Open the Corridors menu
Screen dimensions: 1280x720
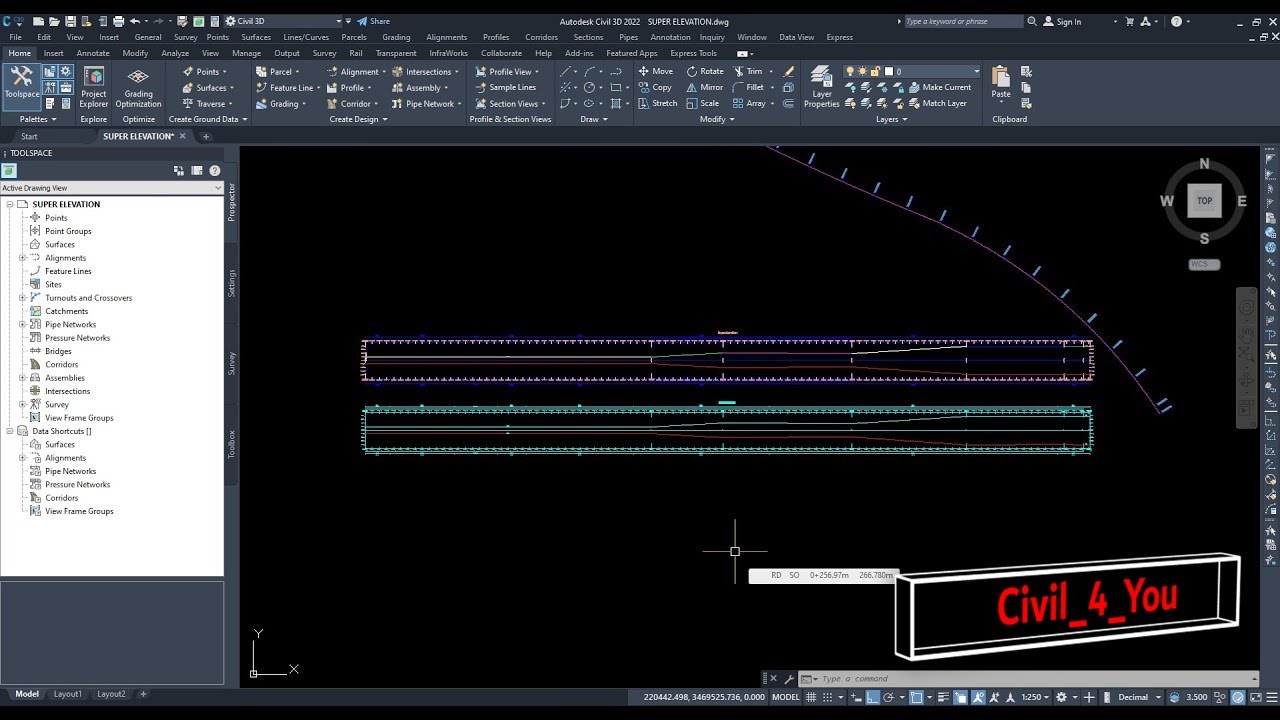tap(541, 37)
